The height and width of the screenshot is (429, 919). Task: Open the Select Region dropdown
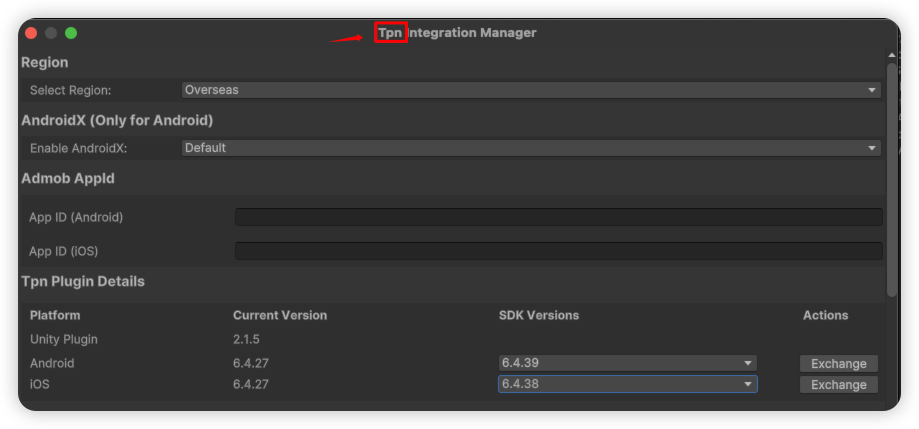[x=530, y=90]
